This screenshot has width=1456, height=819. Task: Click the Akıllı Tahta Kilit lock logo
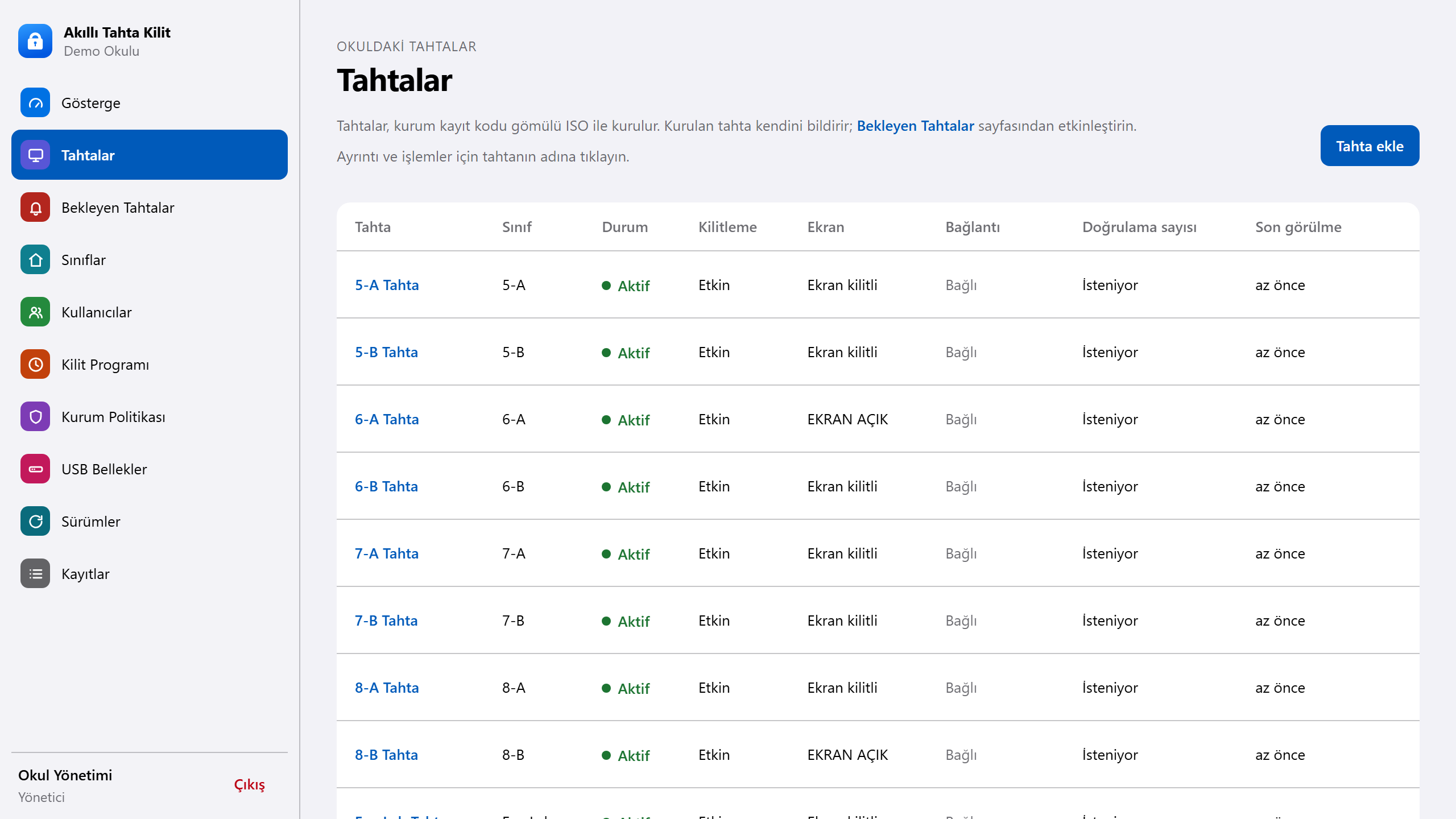[x=35, y=41]
